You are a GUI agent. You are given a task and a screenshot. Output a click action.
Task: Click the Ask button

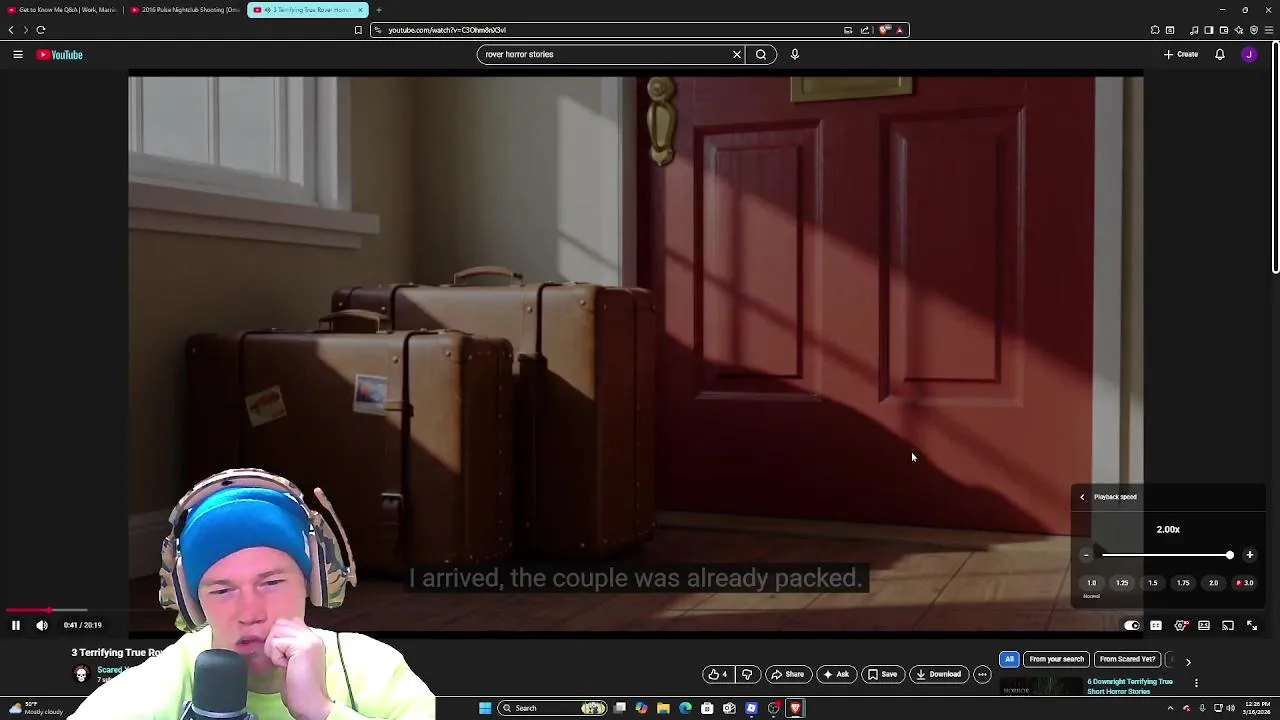(836, 674)
